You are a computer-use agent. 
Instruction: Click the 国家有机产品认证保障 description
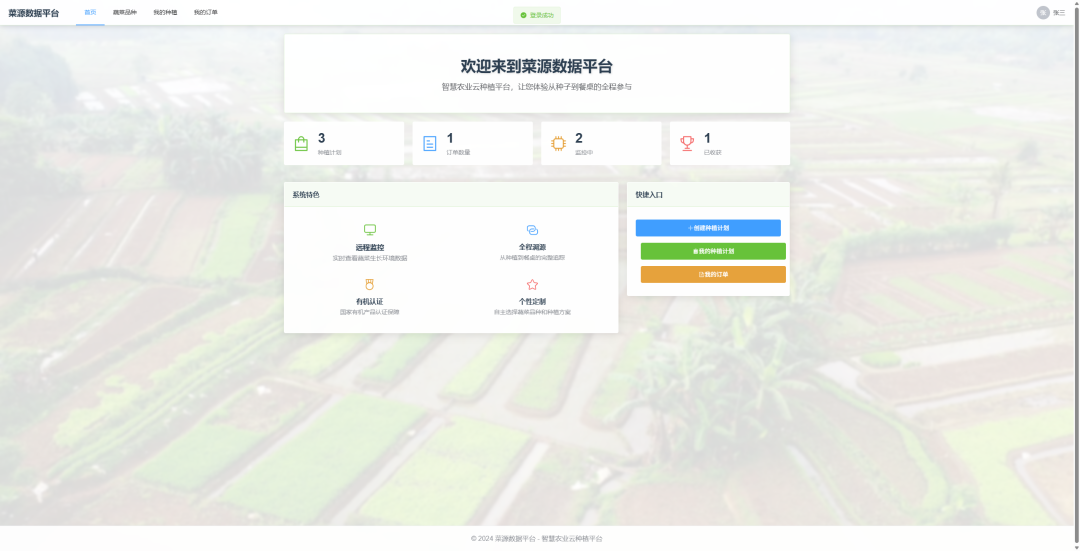370,313
